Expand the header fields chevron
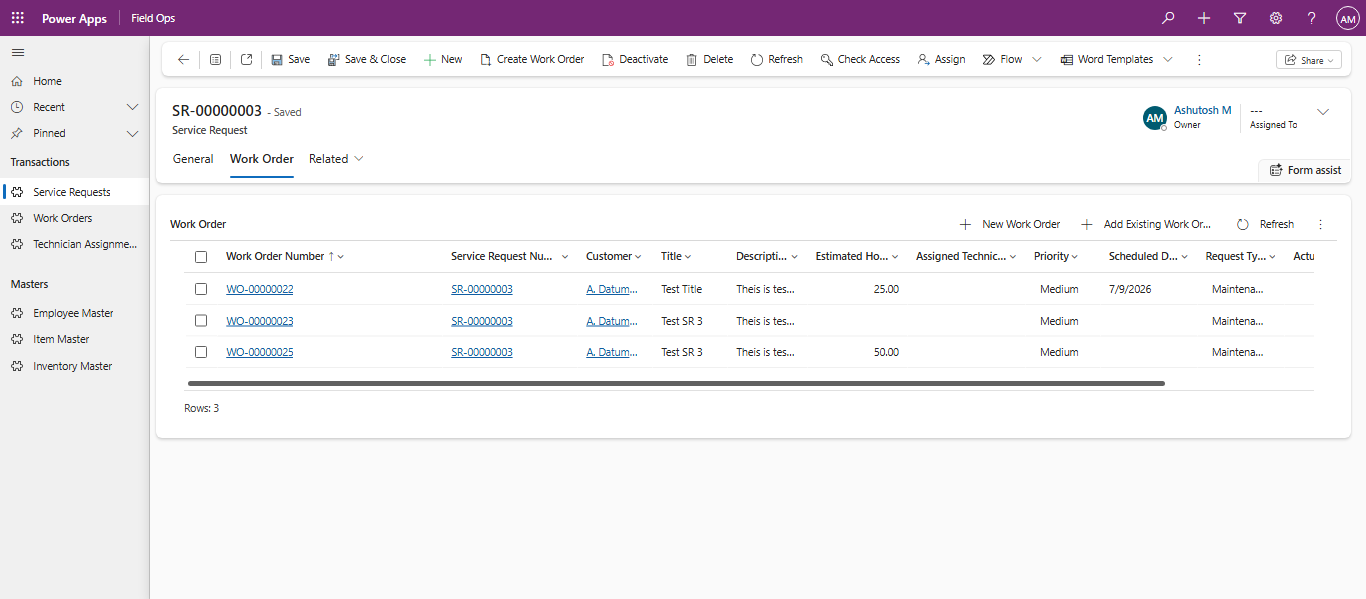This screenshot has width=1366, height=599. [x=1323, y=112]
